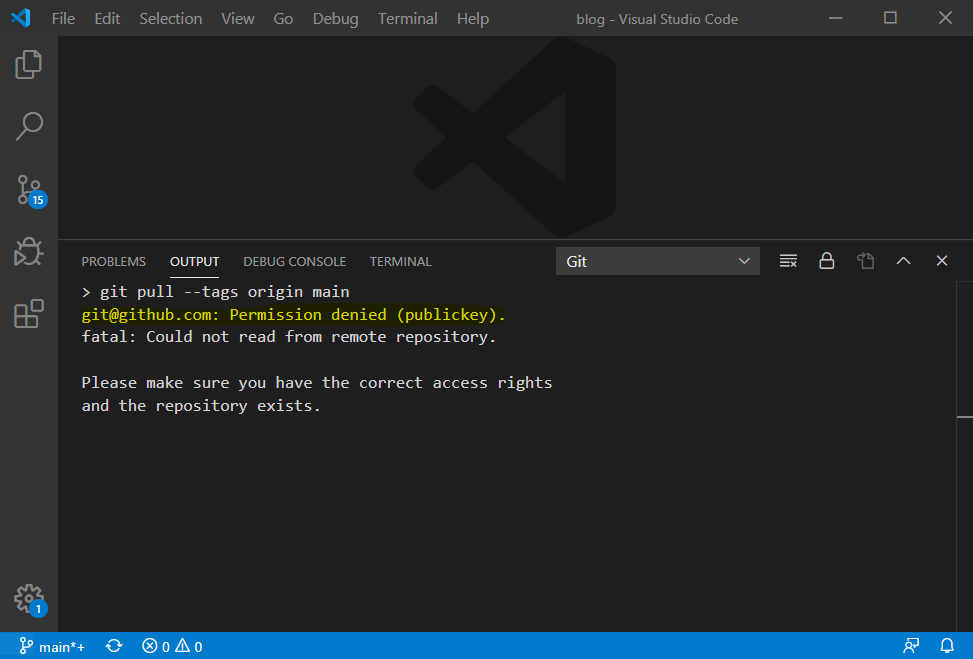Close the output panel

(942, 261)
